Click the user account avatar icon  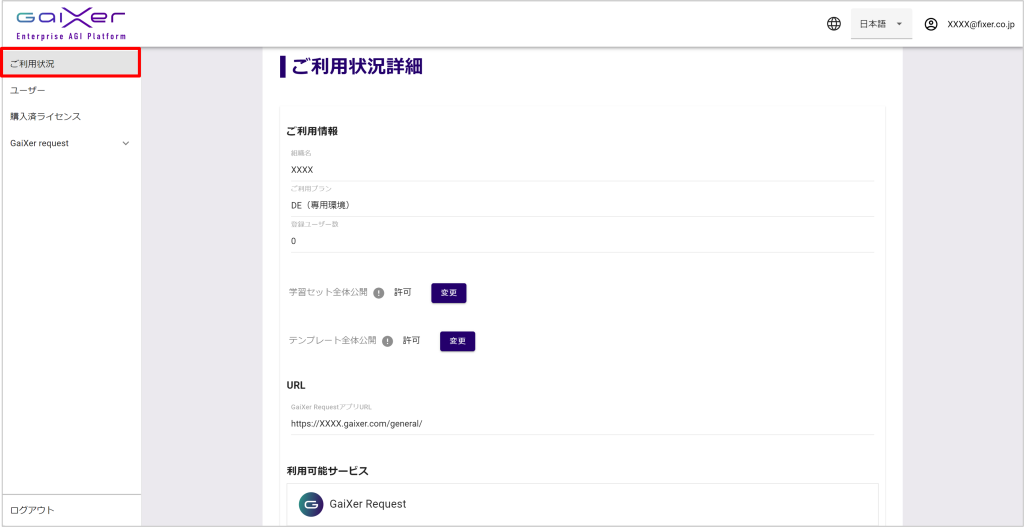tap(931, 24)
